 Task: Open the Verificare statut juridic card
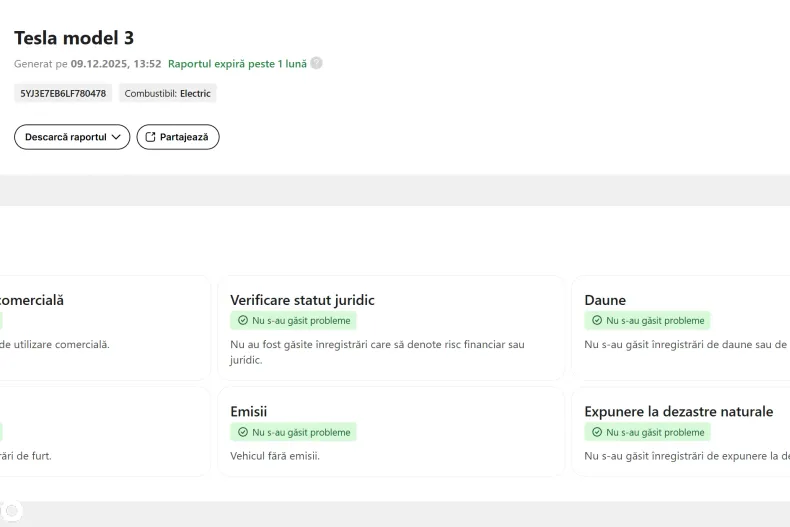pos(390,328)
